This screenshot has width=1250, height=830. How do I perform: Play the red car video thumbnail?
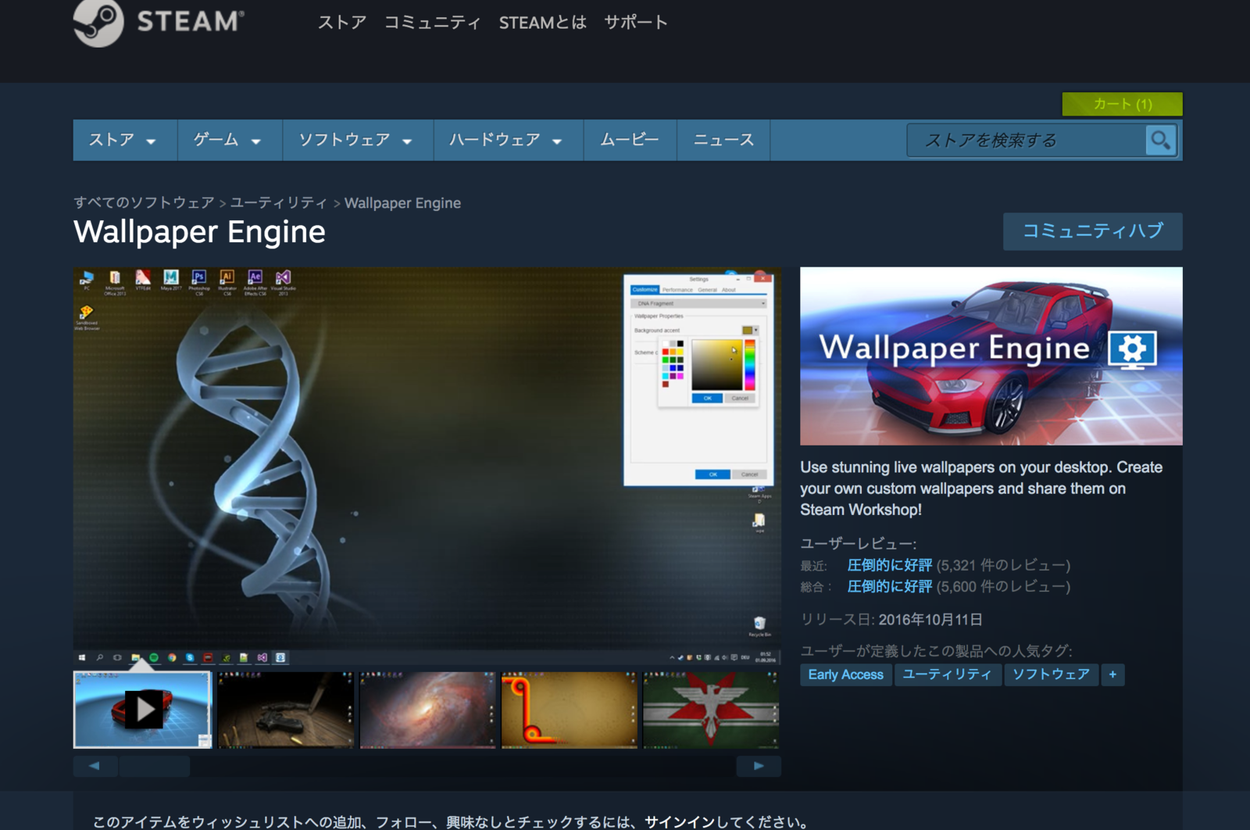(x=143, y=709)
